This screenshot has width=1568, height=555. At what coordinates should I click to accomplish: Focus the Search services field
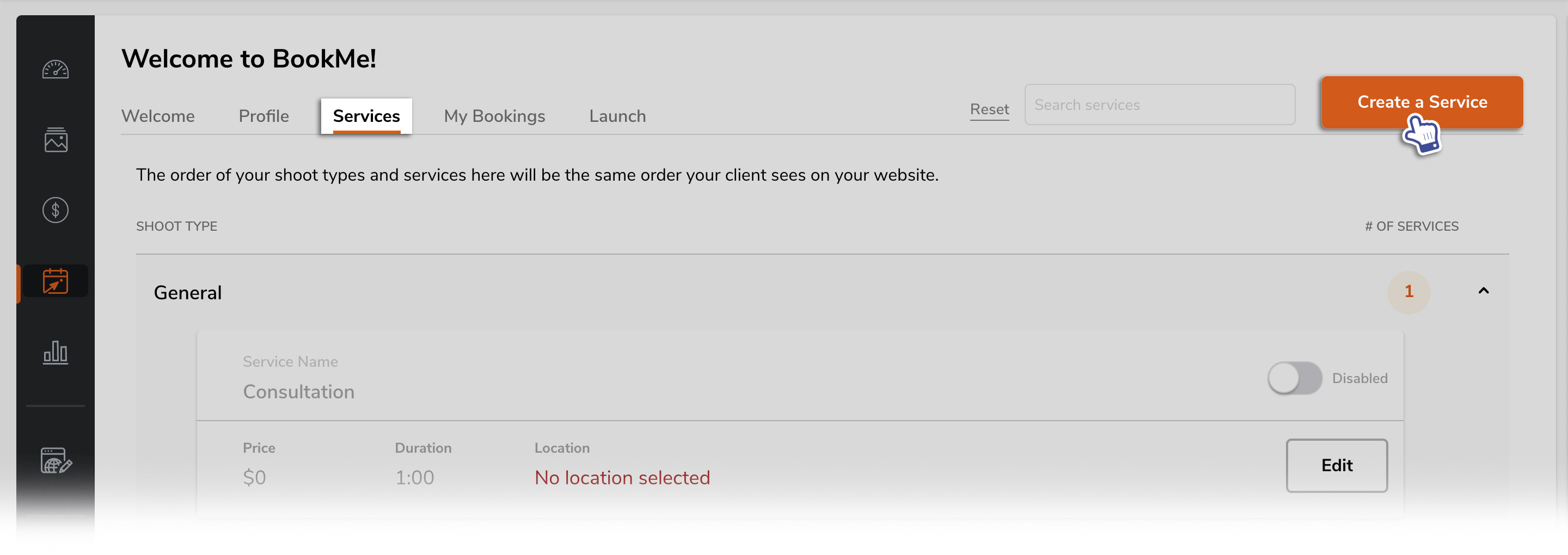coord(1160,104)
